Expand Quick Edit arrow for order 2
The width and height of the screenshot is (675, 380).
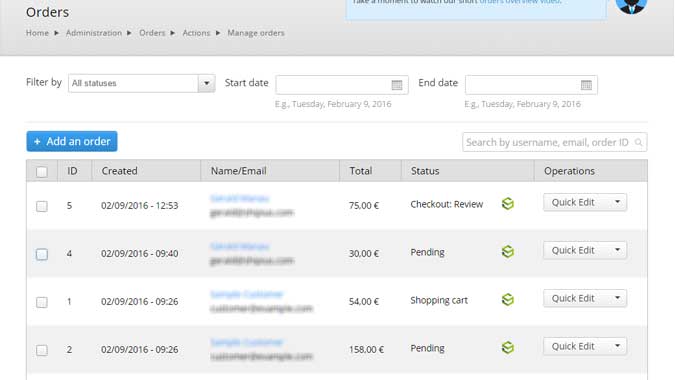(x=617, y=346)
